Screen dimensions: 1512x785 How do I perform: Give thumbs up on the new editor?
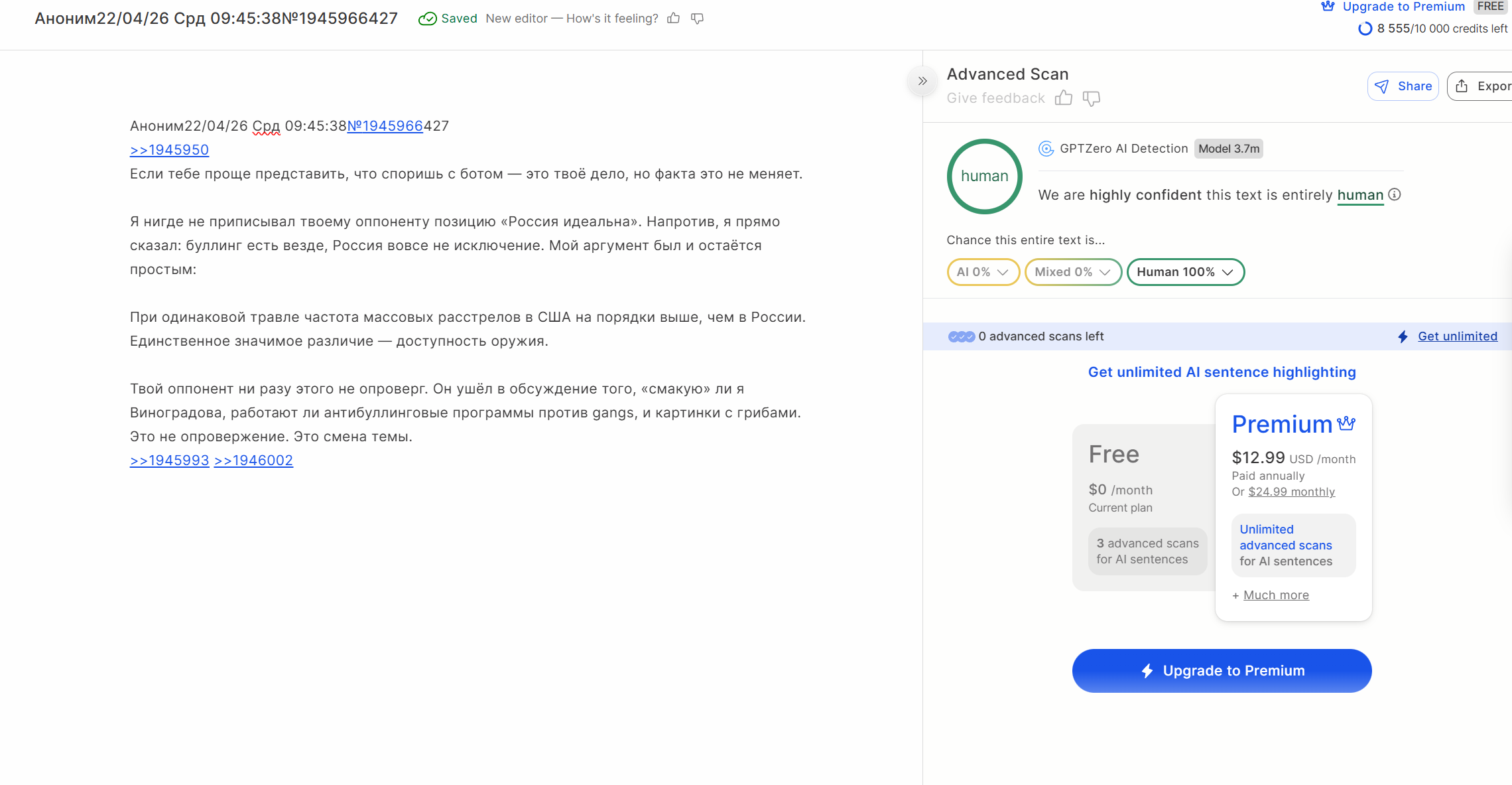click(x=674, y=19)
